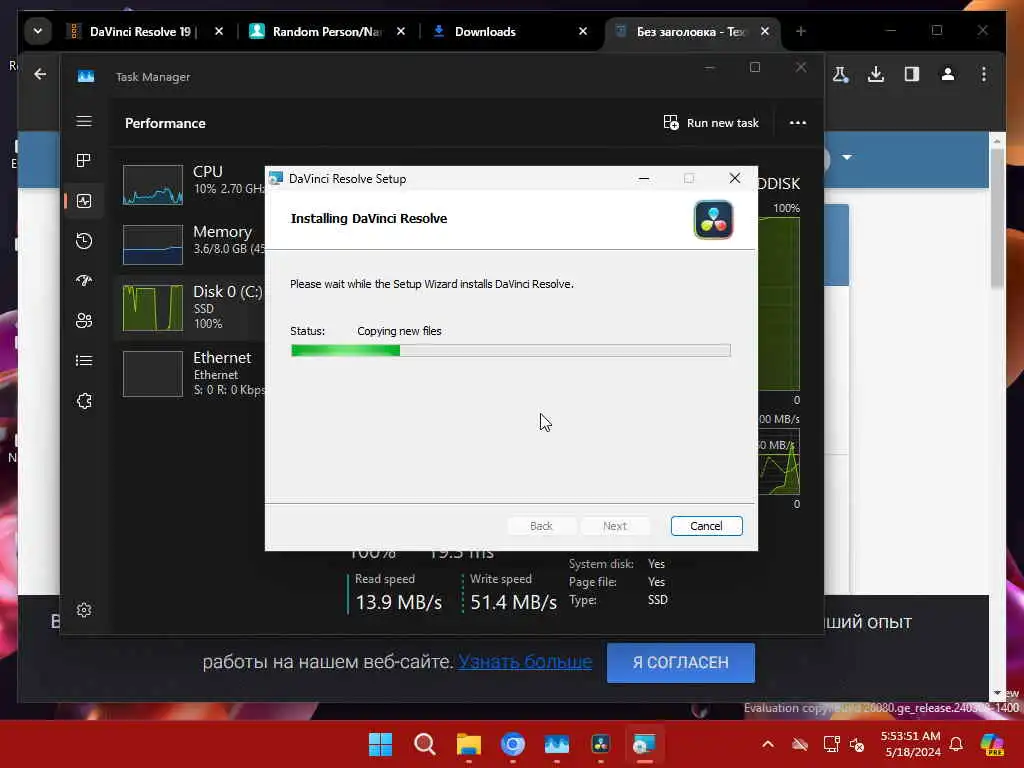Click Run new task in Task Manager
The height and width of the screenshot is (768, 1024).
tap(711, 123)
